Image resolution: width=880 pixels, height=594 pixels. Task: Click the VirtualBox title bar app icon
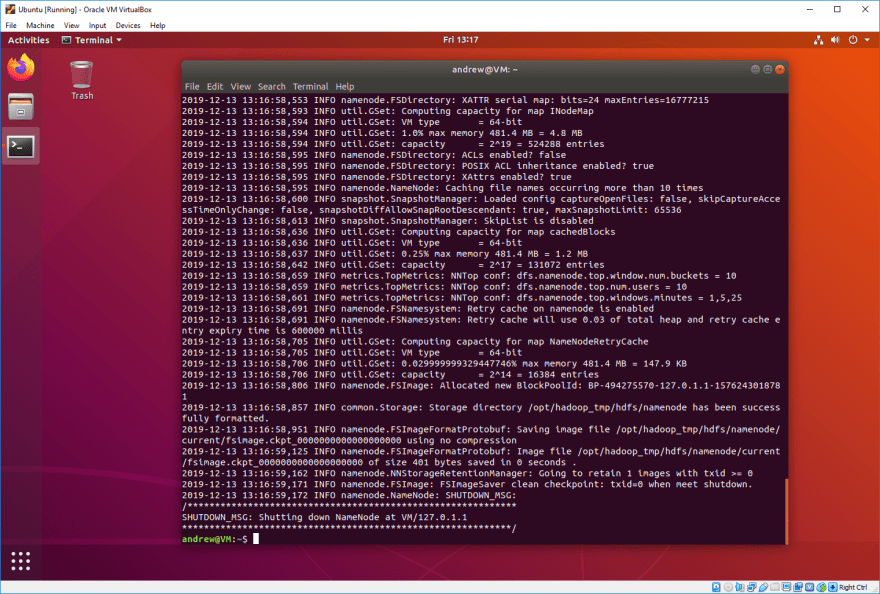10,9
